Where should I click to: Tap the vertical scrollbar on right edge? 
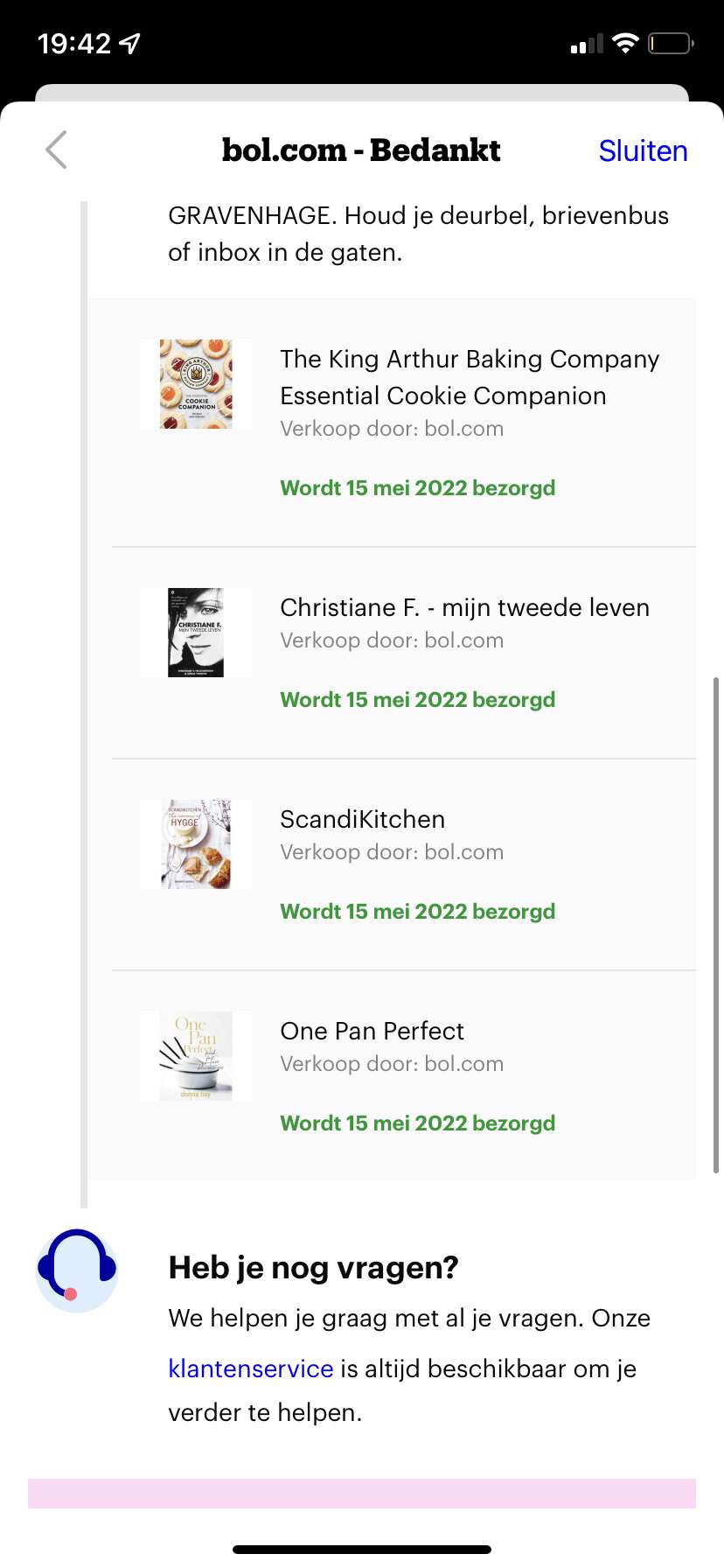(x=716, y=925)
